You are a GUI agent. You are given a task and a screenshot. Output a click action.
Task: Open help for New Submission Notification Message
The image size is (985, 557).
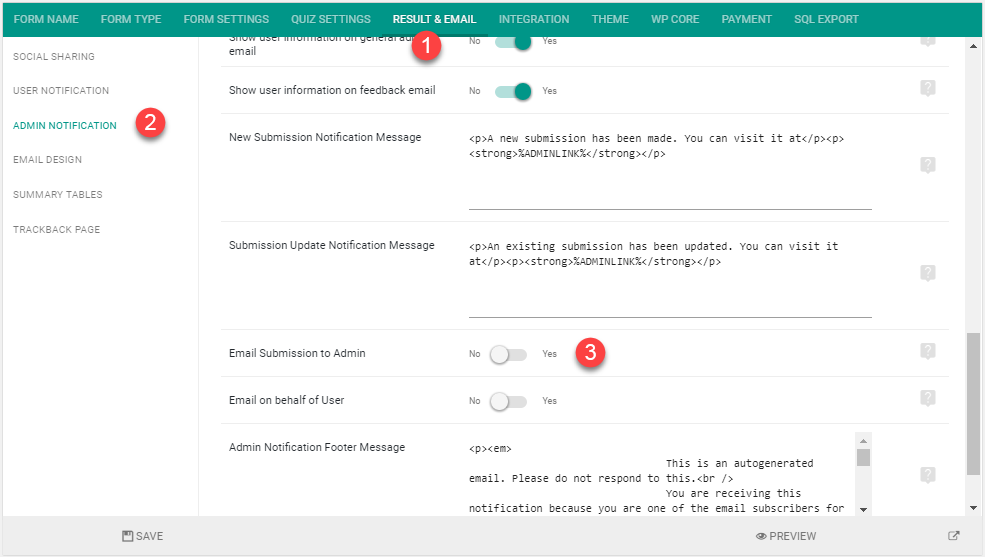(x=928, y=165)
